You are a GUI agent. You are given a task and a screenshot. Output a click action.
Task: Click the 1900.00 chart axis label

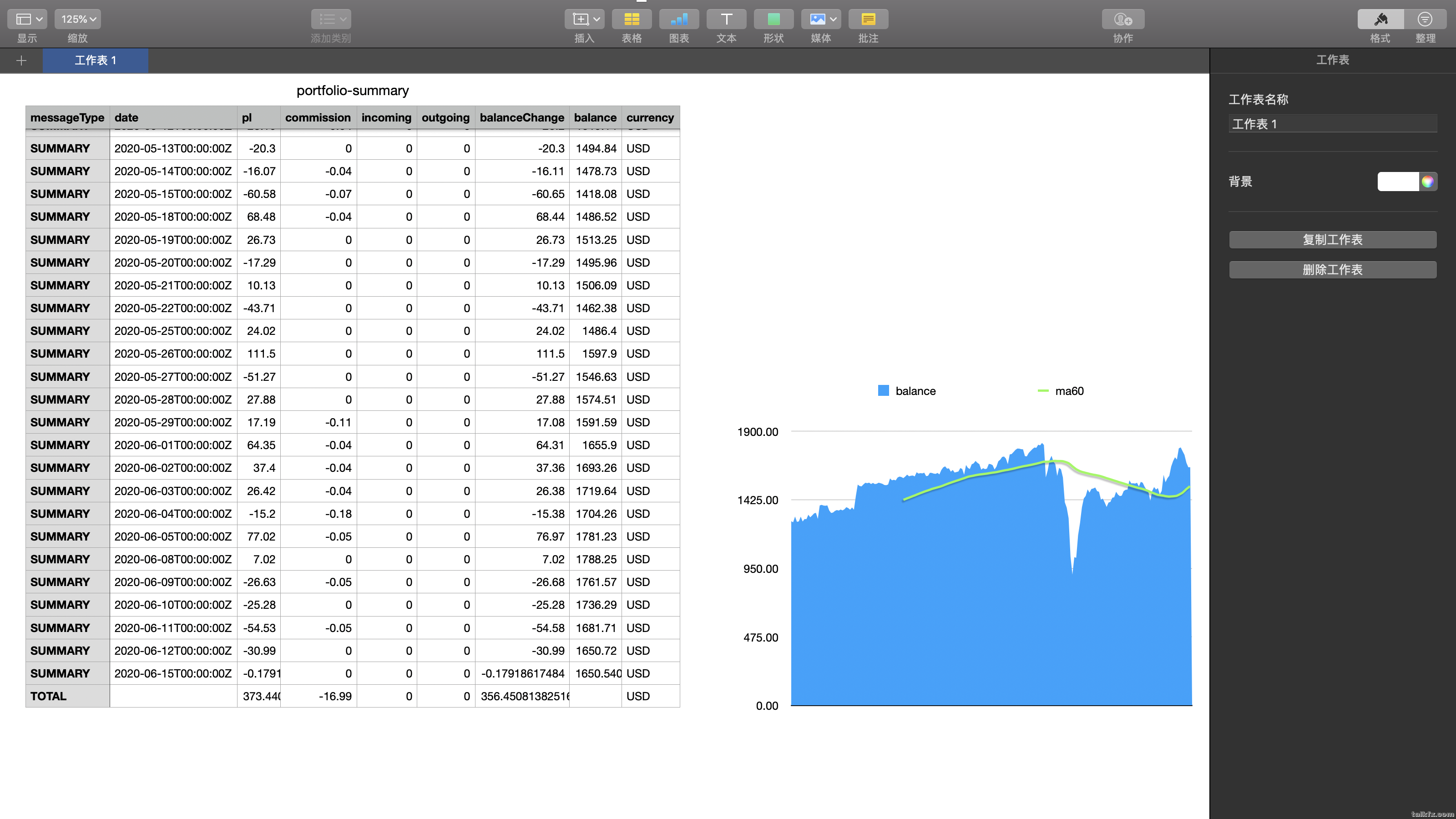[758, 432]
